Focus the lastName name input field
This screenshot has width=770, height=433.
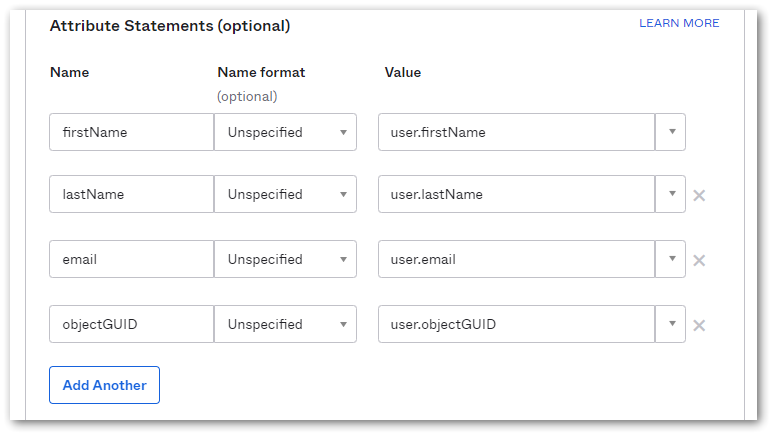131,194
